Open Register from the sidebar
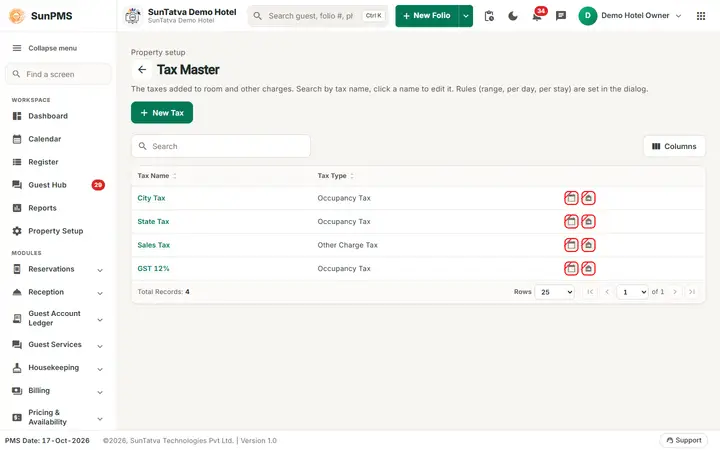 (58, 162)
